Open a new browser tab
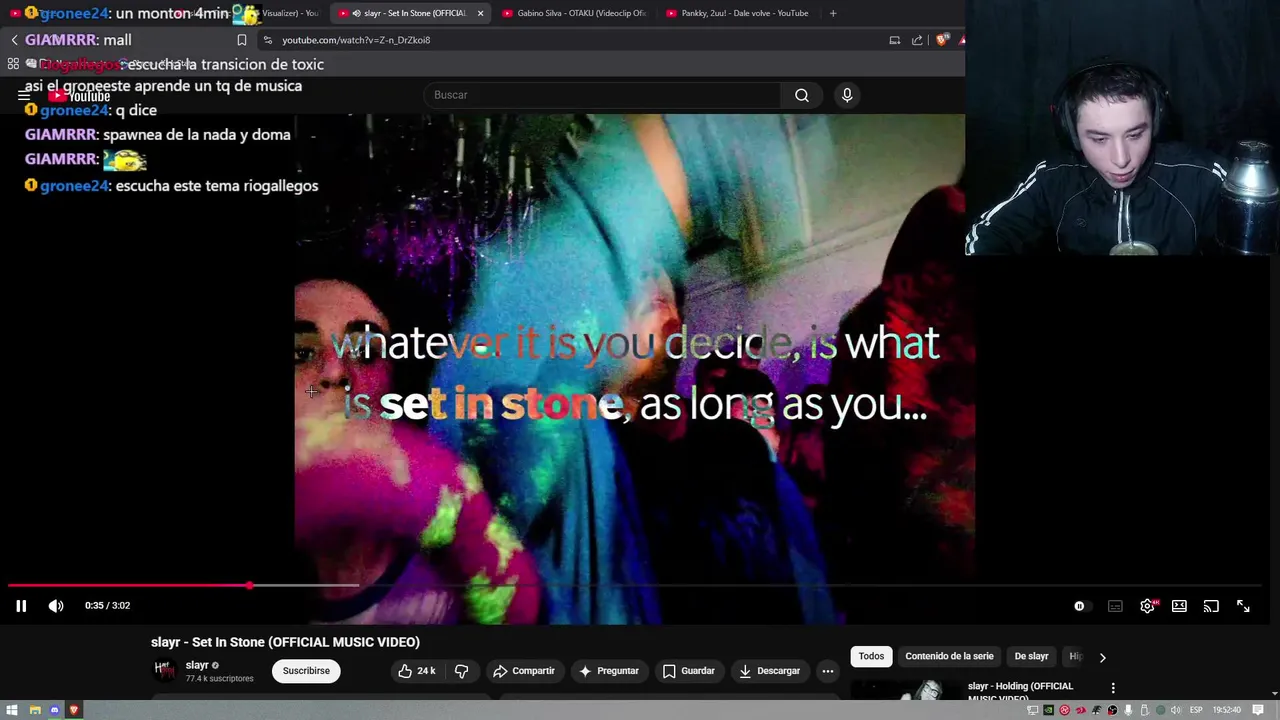The image size is (1280, 720). tap(833, 13)
